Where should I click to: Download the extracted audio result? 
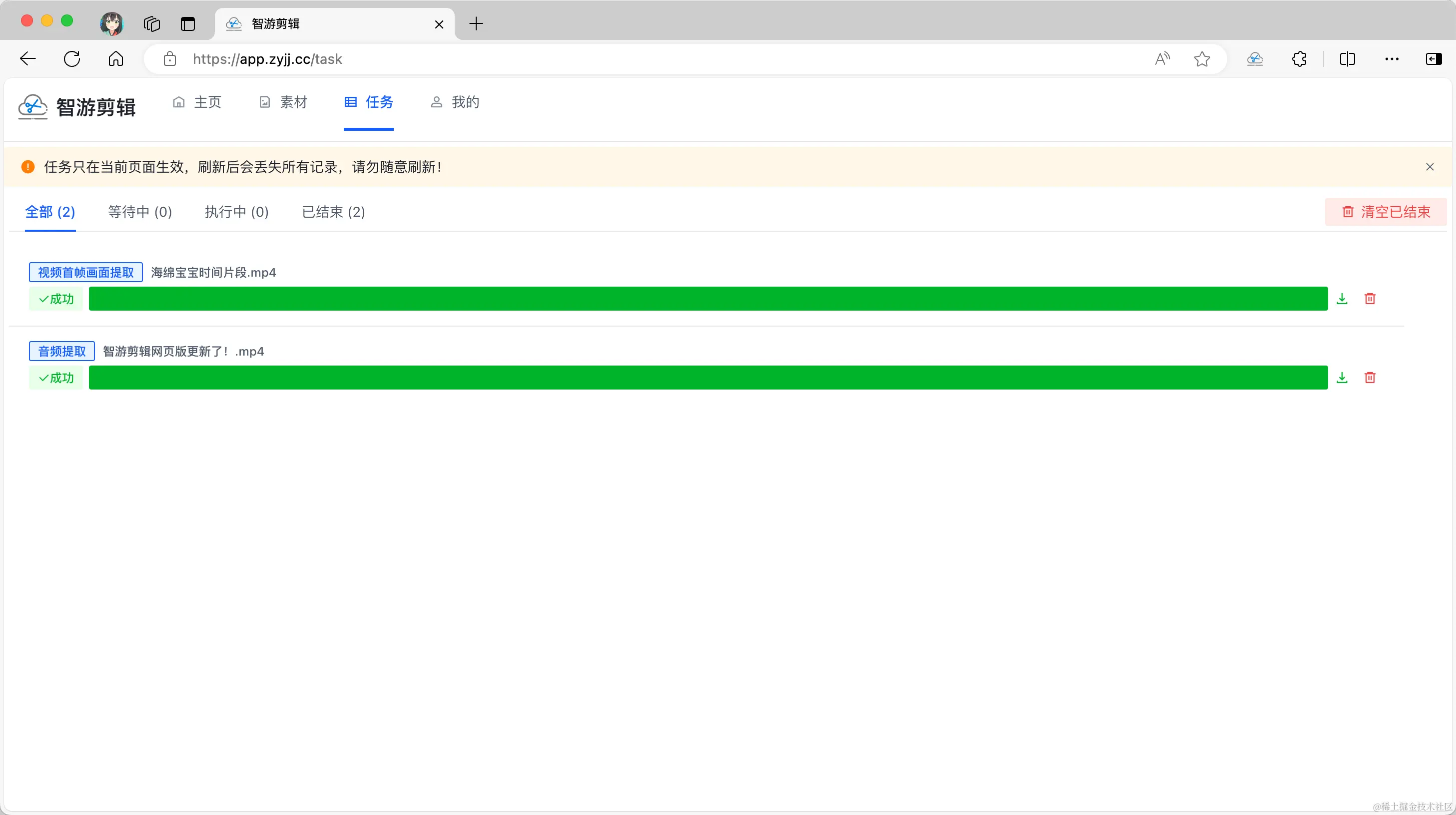(1342, 378)
